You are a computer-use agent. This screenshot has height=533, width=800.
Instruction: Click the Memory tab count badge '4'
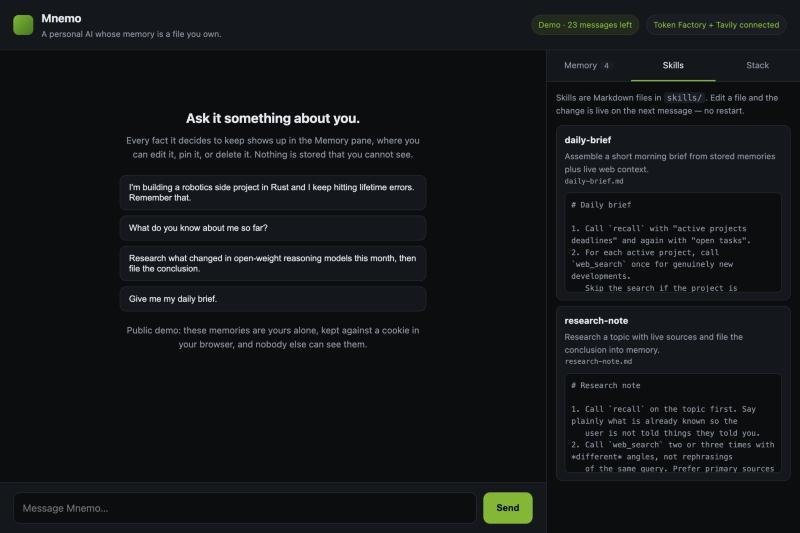click(x=606, y=66)
